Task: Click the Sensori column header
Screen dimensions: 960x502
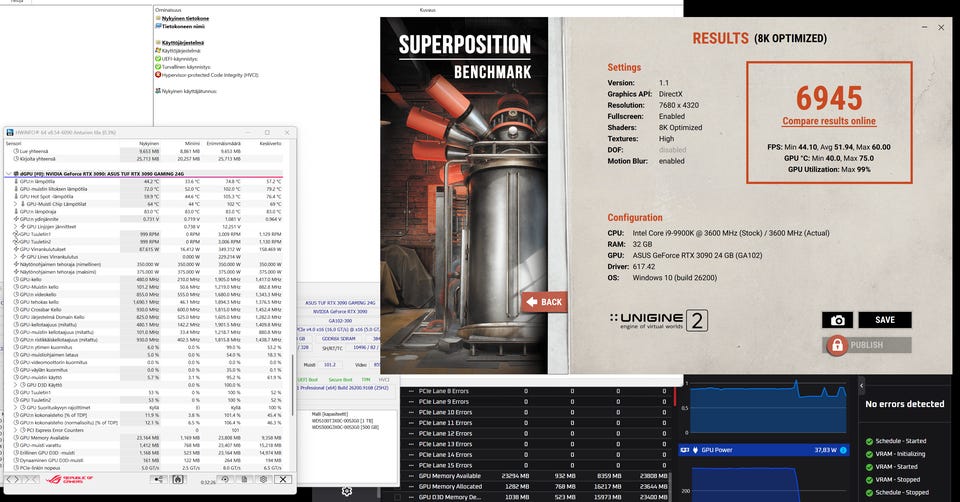Action: [13, 143]
